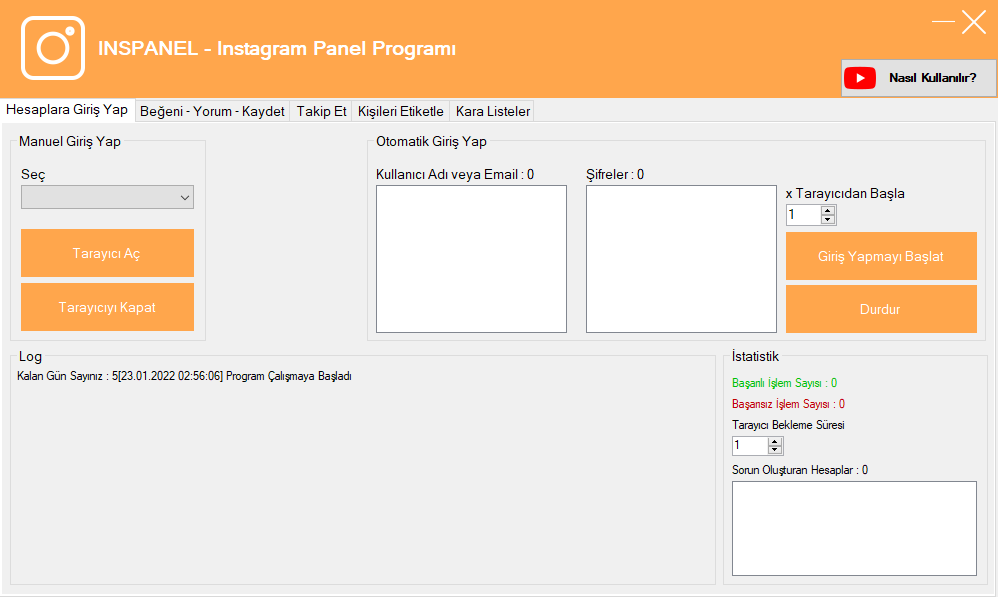Increase x Tarayıcıdan Başla value
The height and width of the screenshot is (597, 998).
click(x=827, y=211)
